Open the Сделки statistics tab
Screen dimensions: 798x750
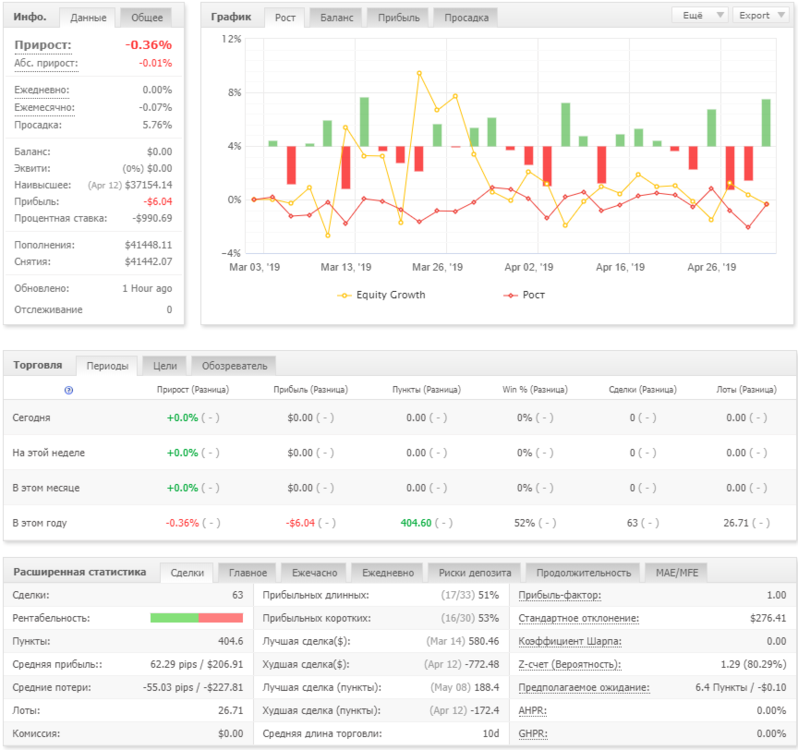click(x=187, y=573)
